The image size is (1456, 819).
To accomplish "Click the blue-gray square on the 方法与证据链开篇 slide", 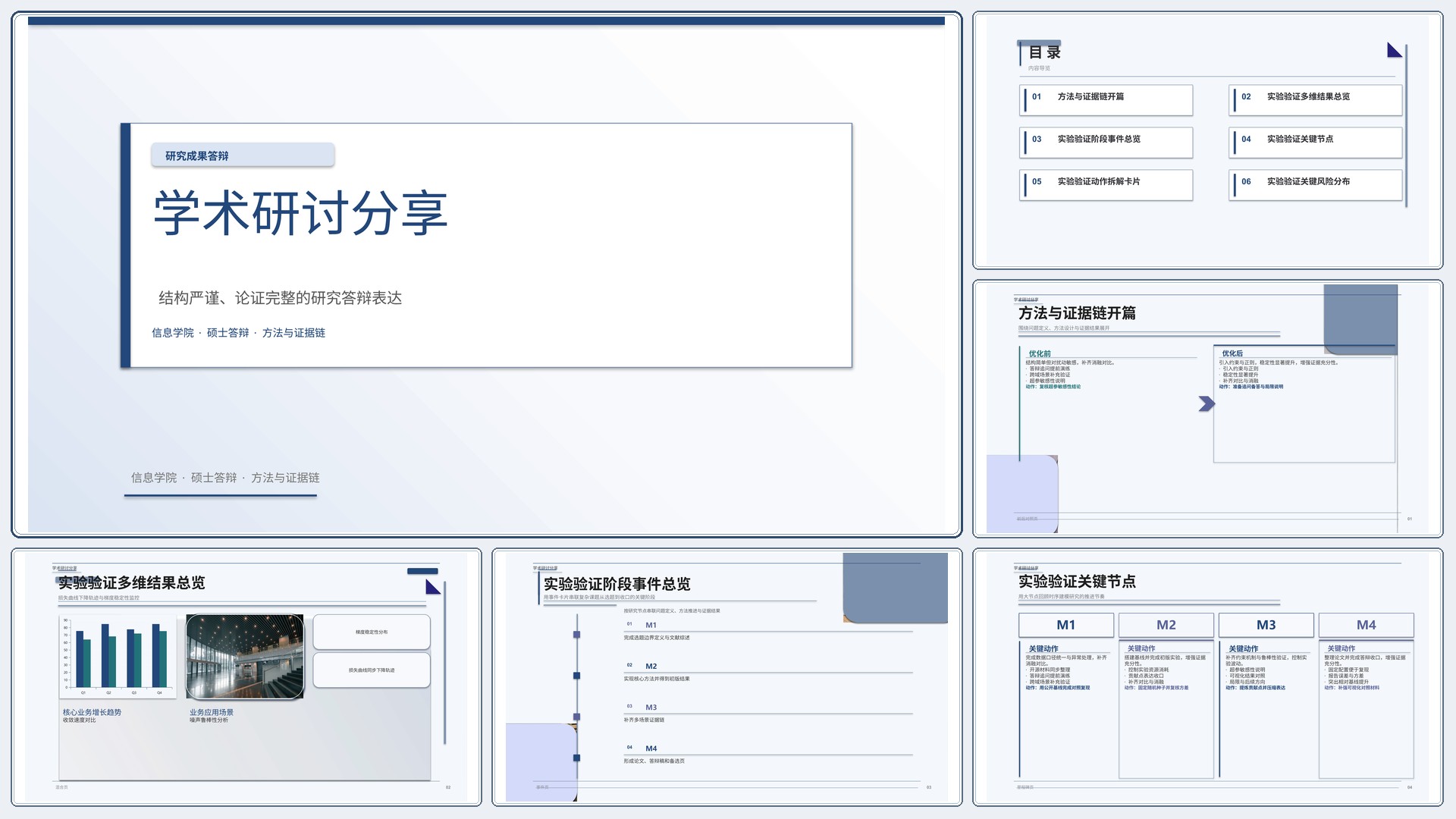I will coord(1360,319).
